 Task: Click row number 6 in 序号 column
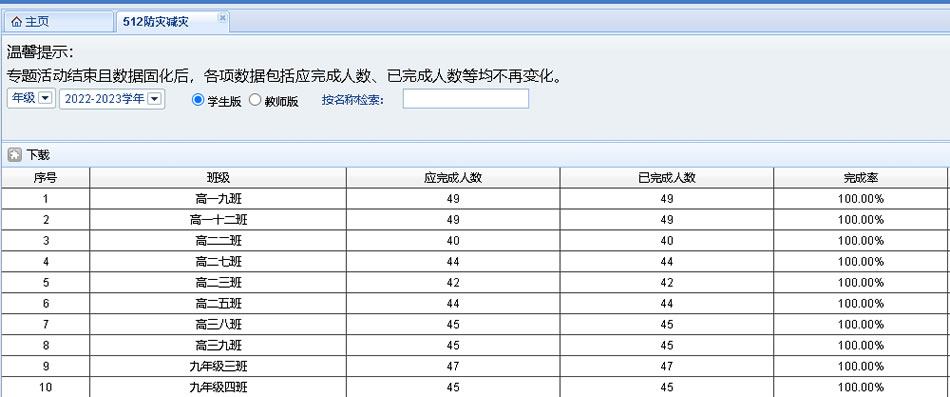click(45, 304)
